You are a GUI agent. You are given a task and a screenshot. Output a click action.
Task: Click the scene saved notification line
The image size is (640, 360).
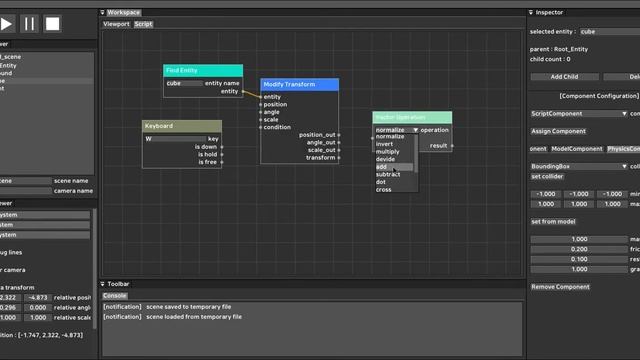pos(167,307)
